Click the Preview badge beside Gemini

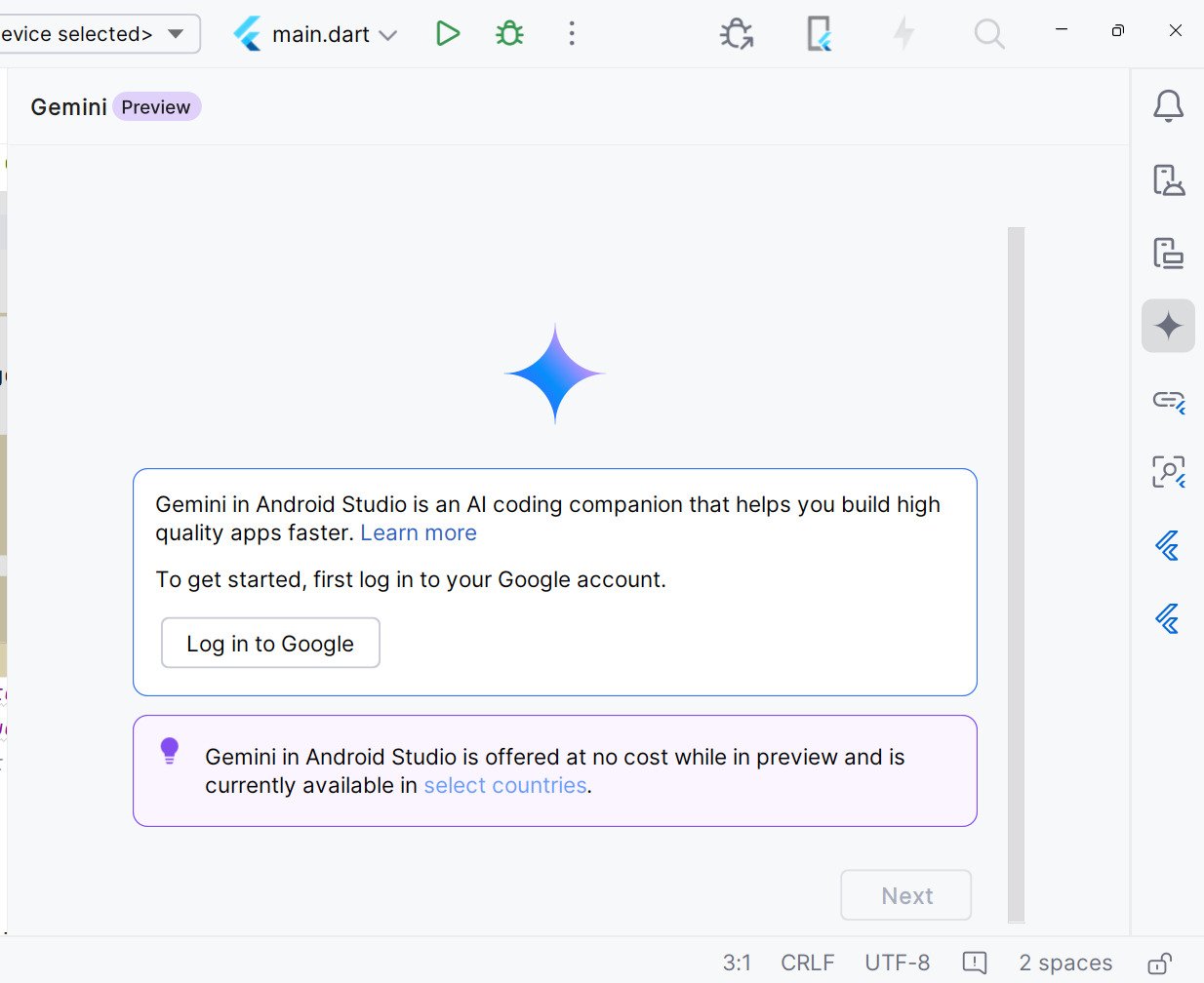tap(156, 107)
